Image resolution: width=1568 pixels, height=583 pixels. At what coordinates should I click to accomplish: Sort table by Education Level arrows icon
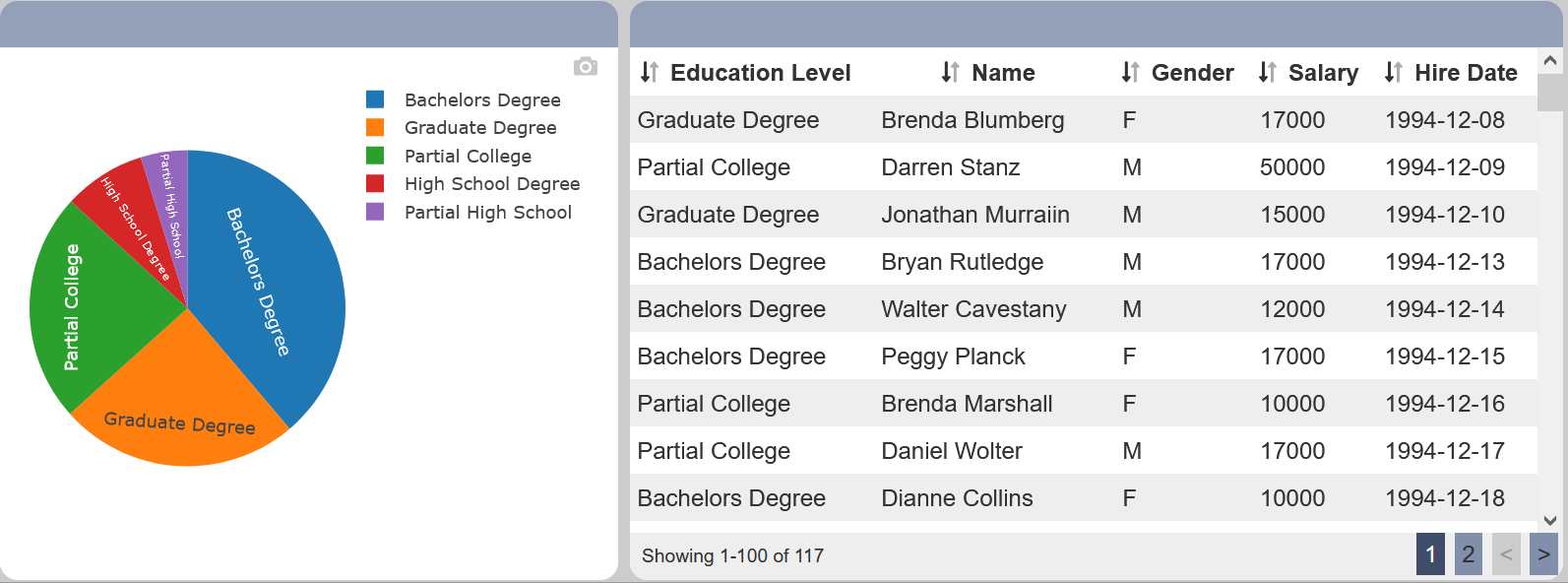point(650,72)
